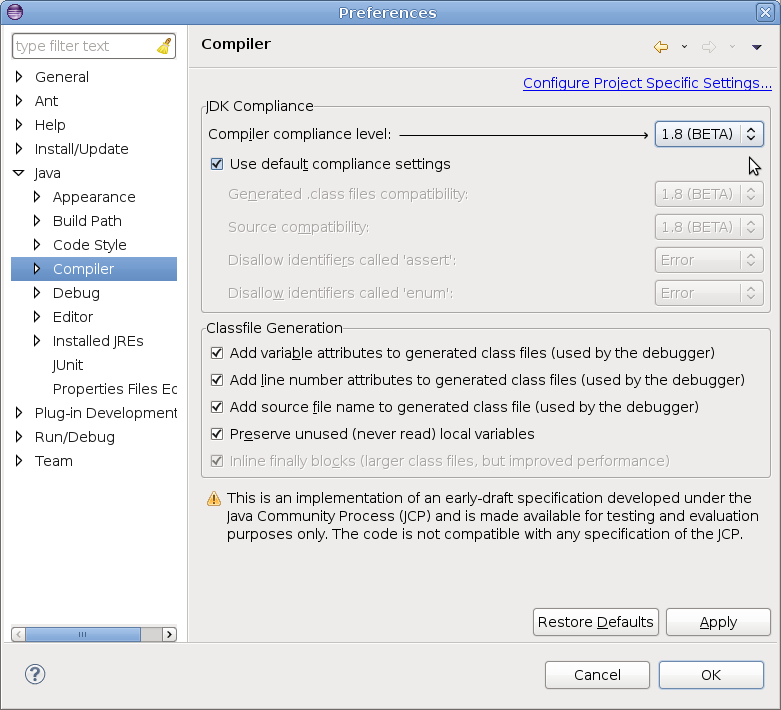This screenshot has height=710, width=781.
Task: Select JUnit preferences page
Action: pos(68,365)
